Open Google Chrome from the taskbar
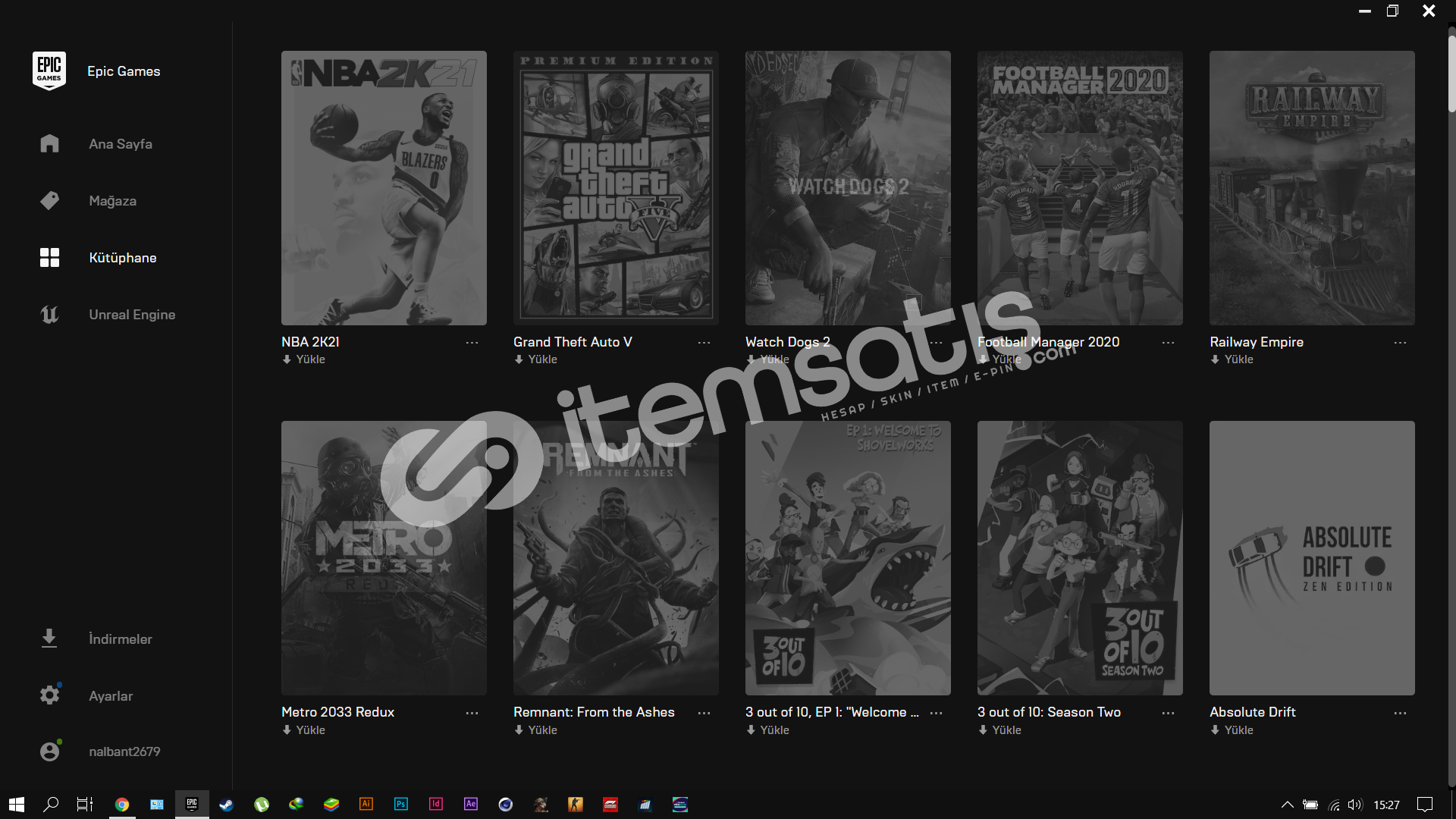Viewport: 1456px width, 819px height. 121,805
